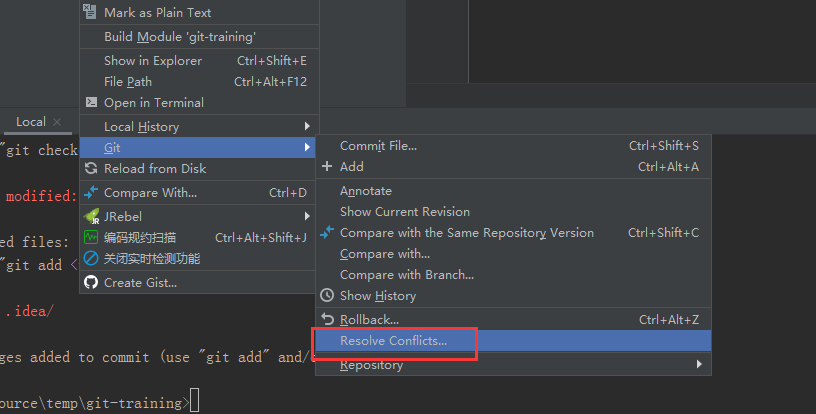Click the JRebel rocket icon
Image resolution: width=816 pixels, height=414 pixels.
point(92,216)
